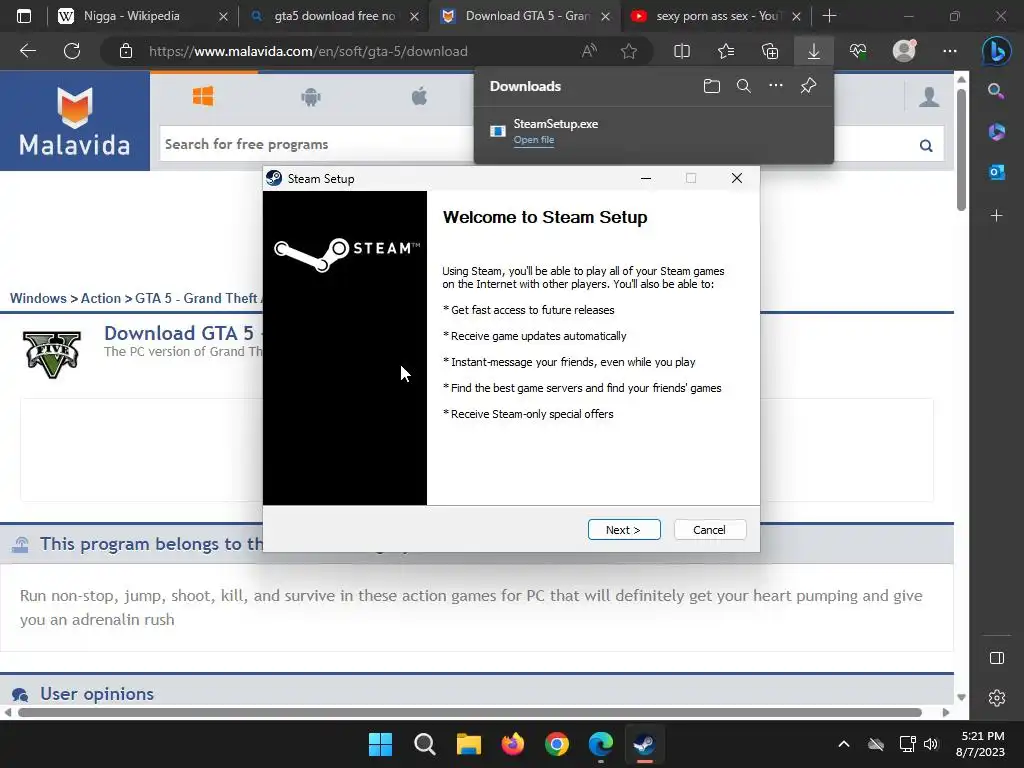1024x768 pixels.
Task: Open Edge sidebar search icon
Action: point(996,91)
